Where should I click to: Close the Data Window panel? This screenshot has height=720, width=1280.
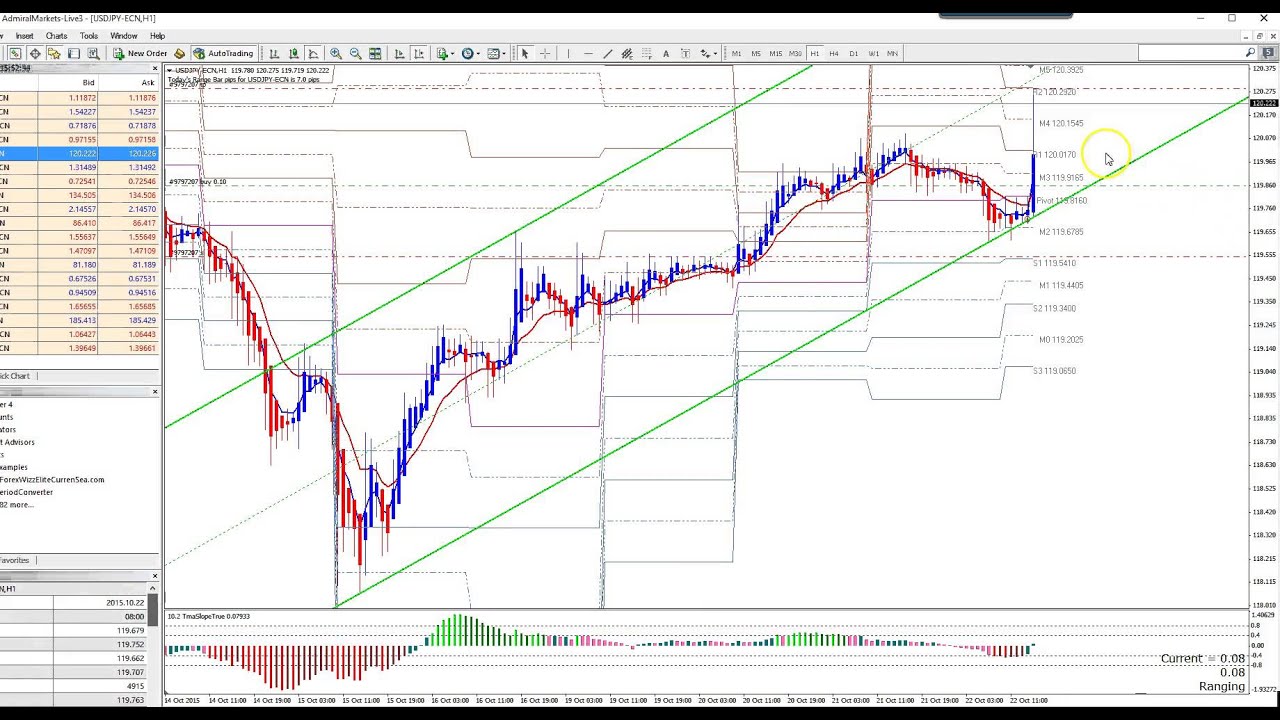155,576
